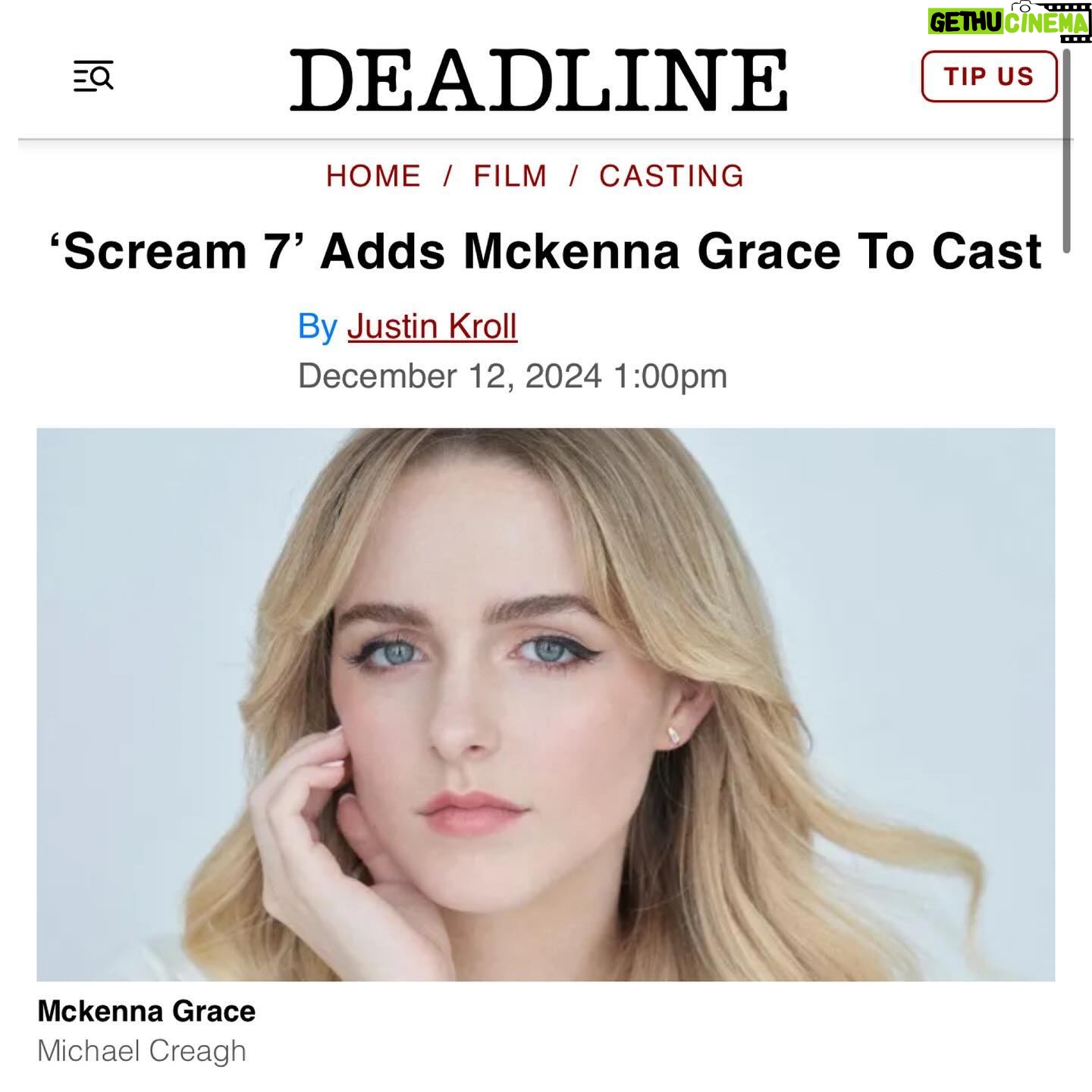
Task: Click the Gethu Cinema watermark logo
Action: point(1009,22)
